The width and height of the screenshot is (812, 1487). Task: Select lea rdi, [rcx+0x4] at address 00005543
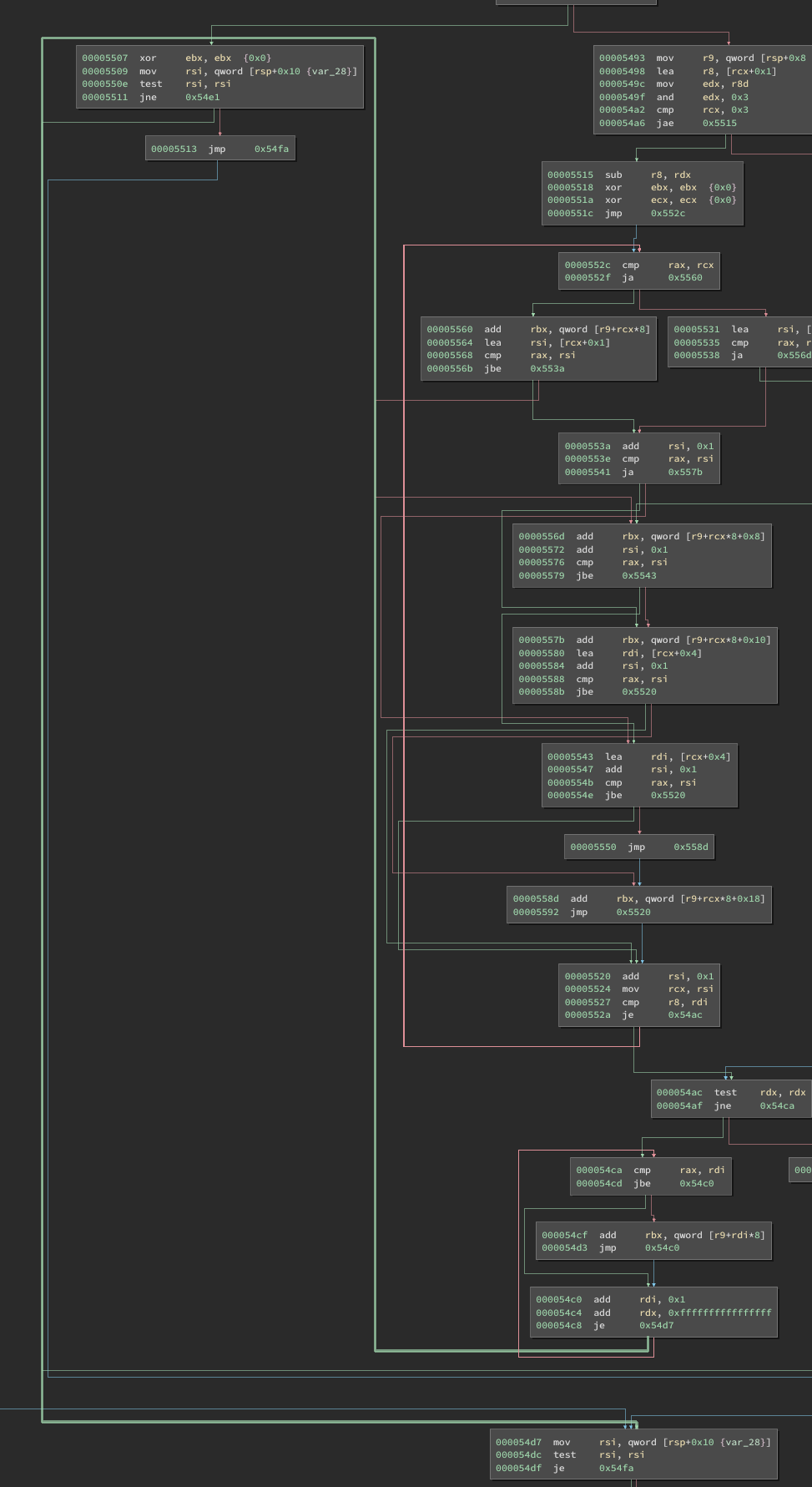[639, 756]
